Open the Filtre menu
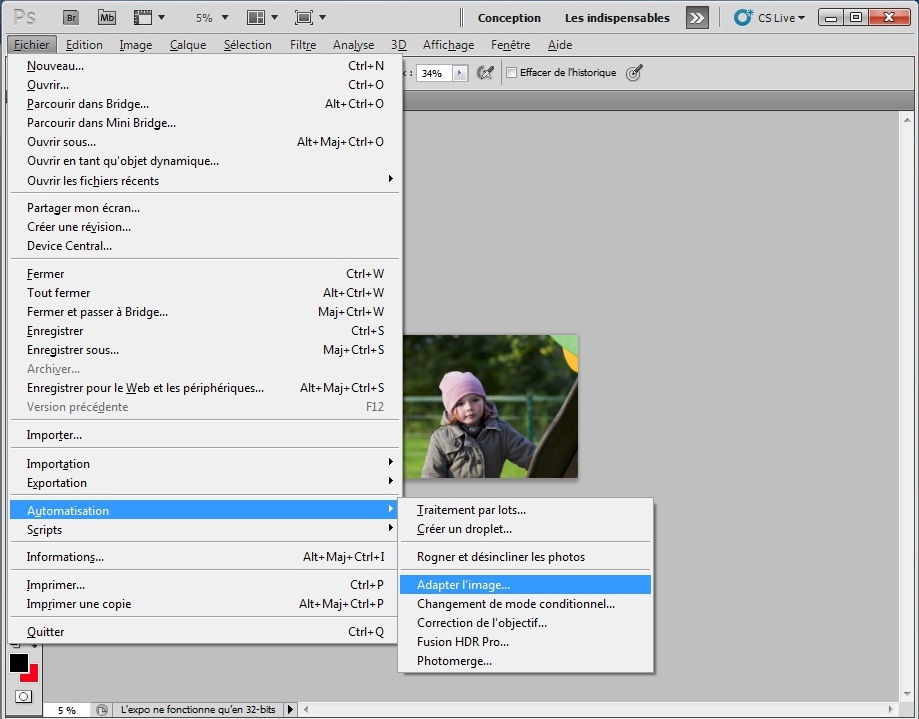 point(302,45)
